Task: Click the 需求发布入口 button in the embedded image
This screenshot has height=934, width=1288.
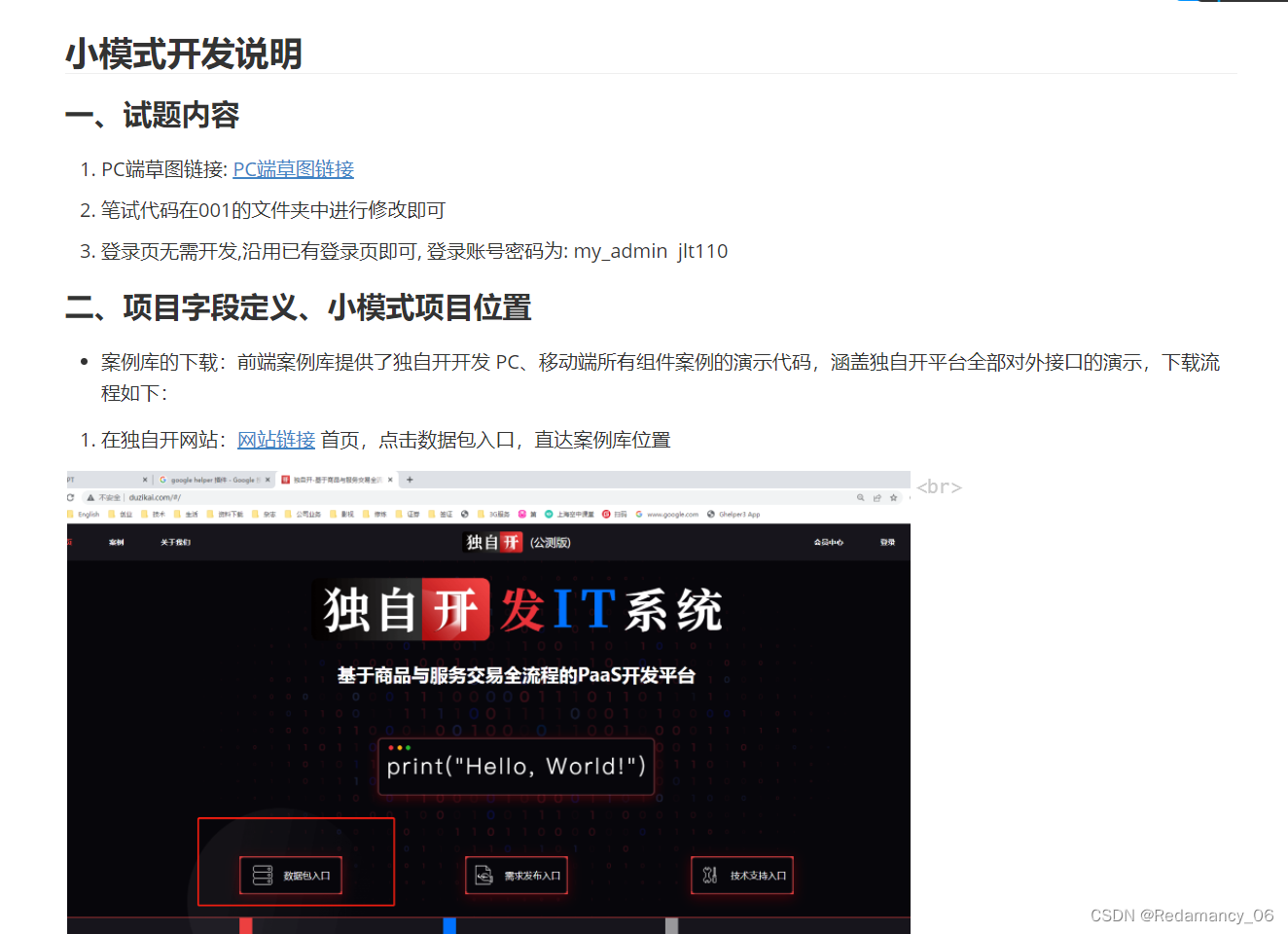Action: (517, 876)
